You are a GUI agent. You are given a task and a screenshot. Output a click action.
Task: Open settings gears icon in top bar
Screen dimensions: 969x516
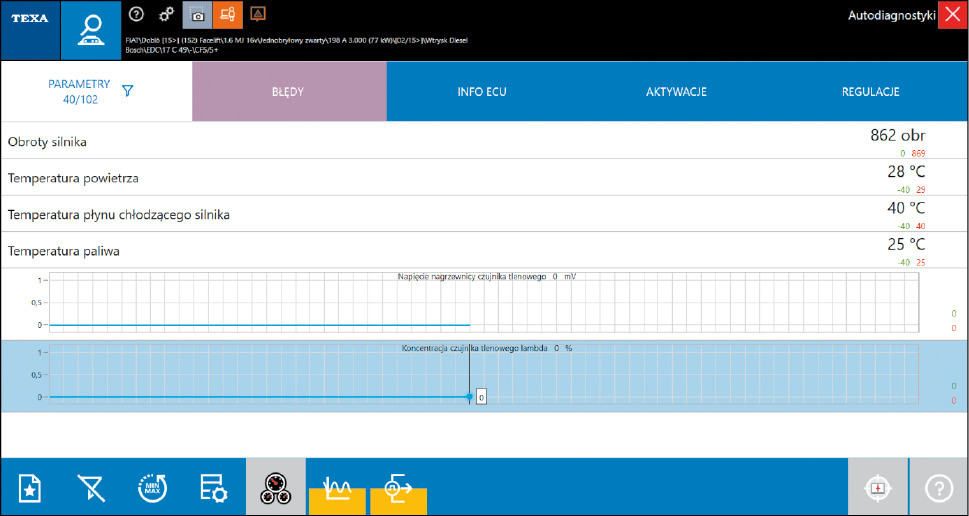(x=167, y=14)
